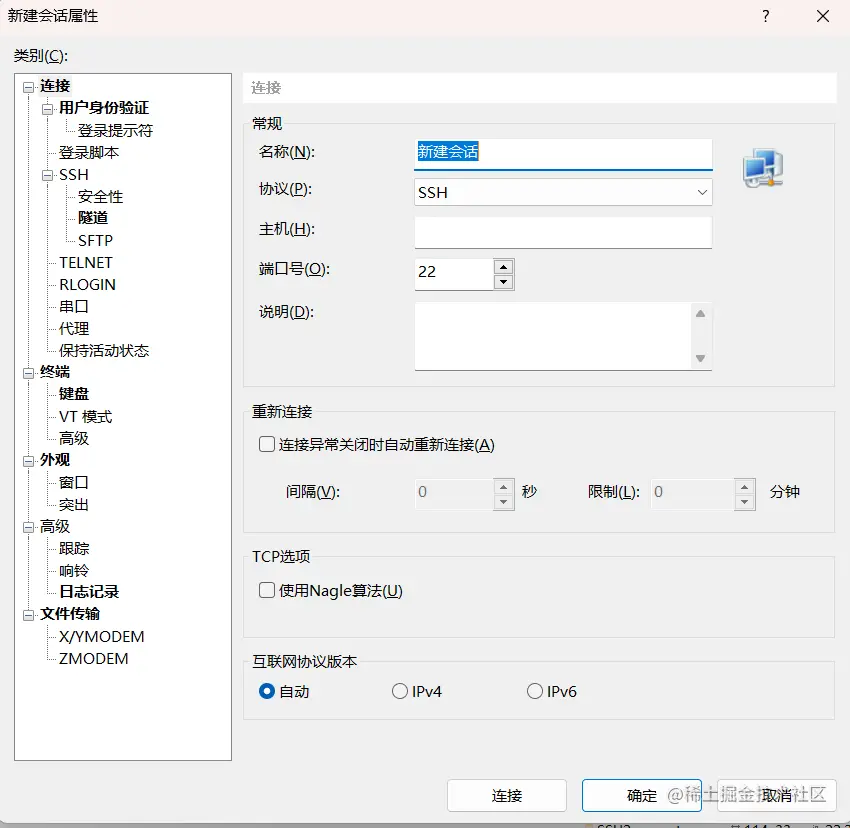Click the help question mark button
Screen dimensions: 850x828
point(765,16)
